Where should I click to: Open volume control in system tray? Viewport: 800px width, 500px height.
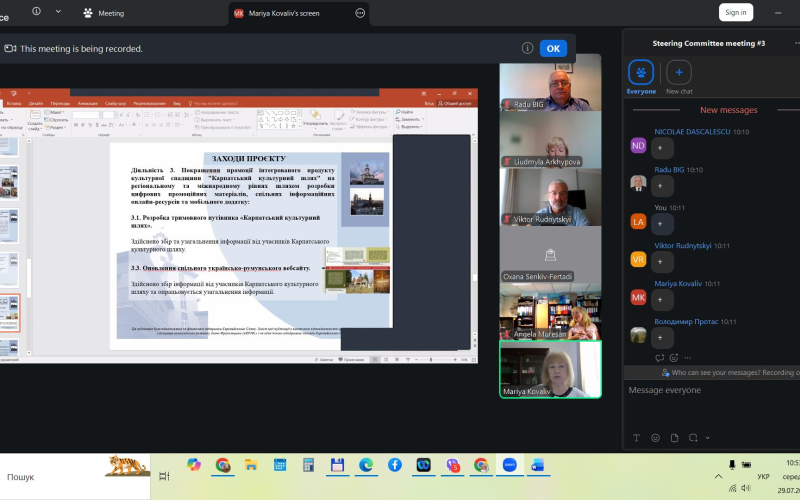(746, 488)
